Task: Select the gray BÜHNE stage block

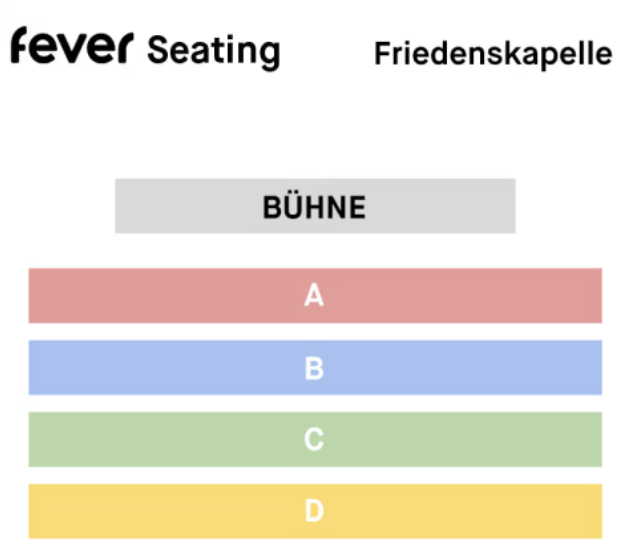Action: [315, 206]
